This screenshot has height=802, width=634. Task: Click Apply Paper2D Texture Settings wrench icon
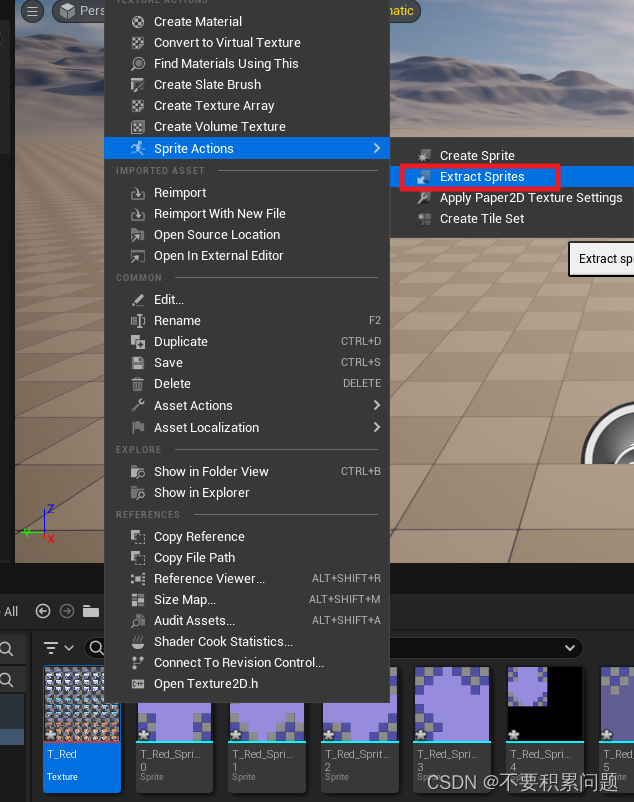(424, 197)
